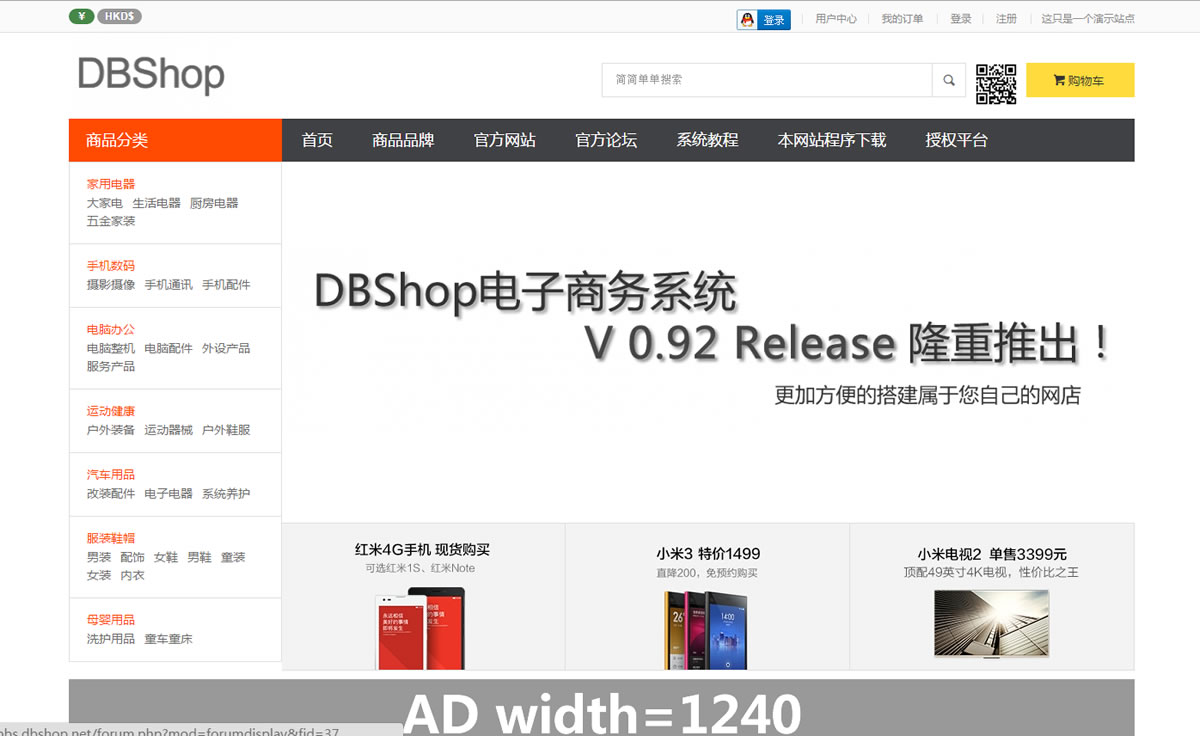Switch currency to HKD$

pyautogui.click(x=120, y=16)
